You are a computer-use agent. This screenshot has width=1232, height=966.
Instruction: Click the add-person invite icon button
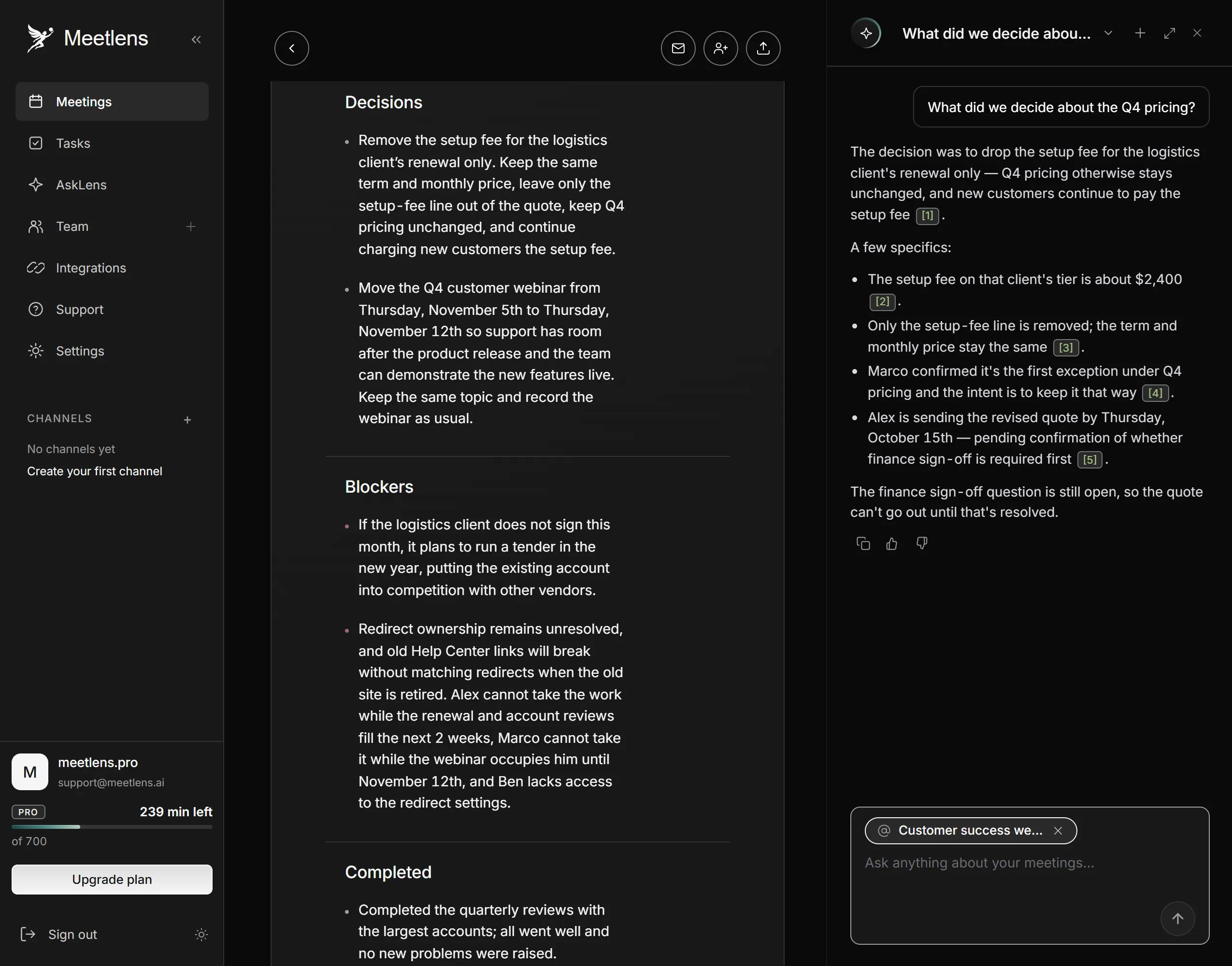point(721,48)
